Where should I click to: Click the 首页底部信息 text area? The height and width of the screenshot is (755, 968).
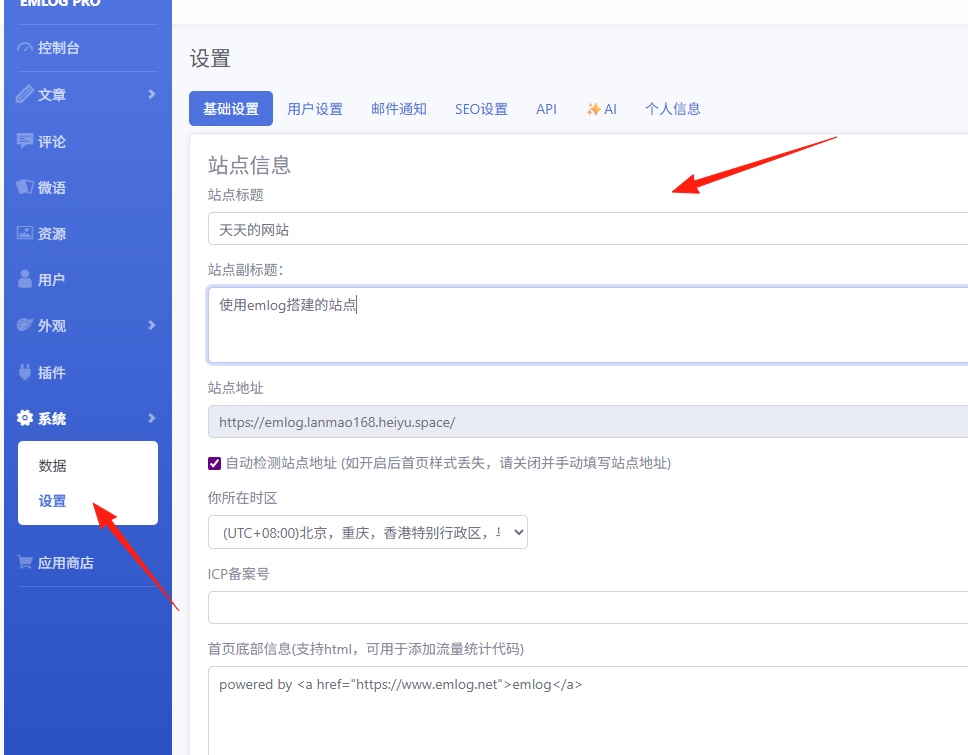[588, 711]
